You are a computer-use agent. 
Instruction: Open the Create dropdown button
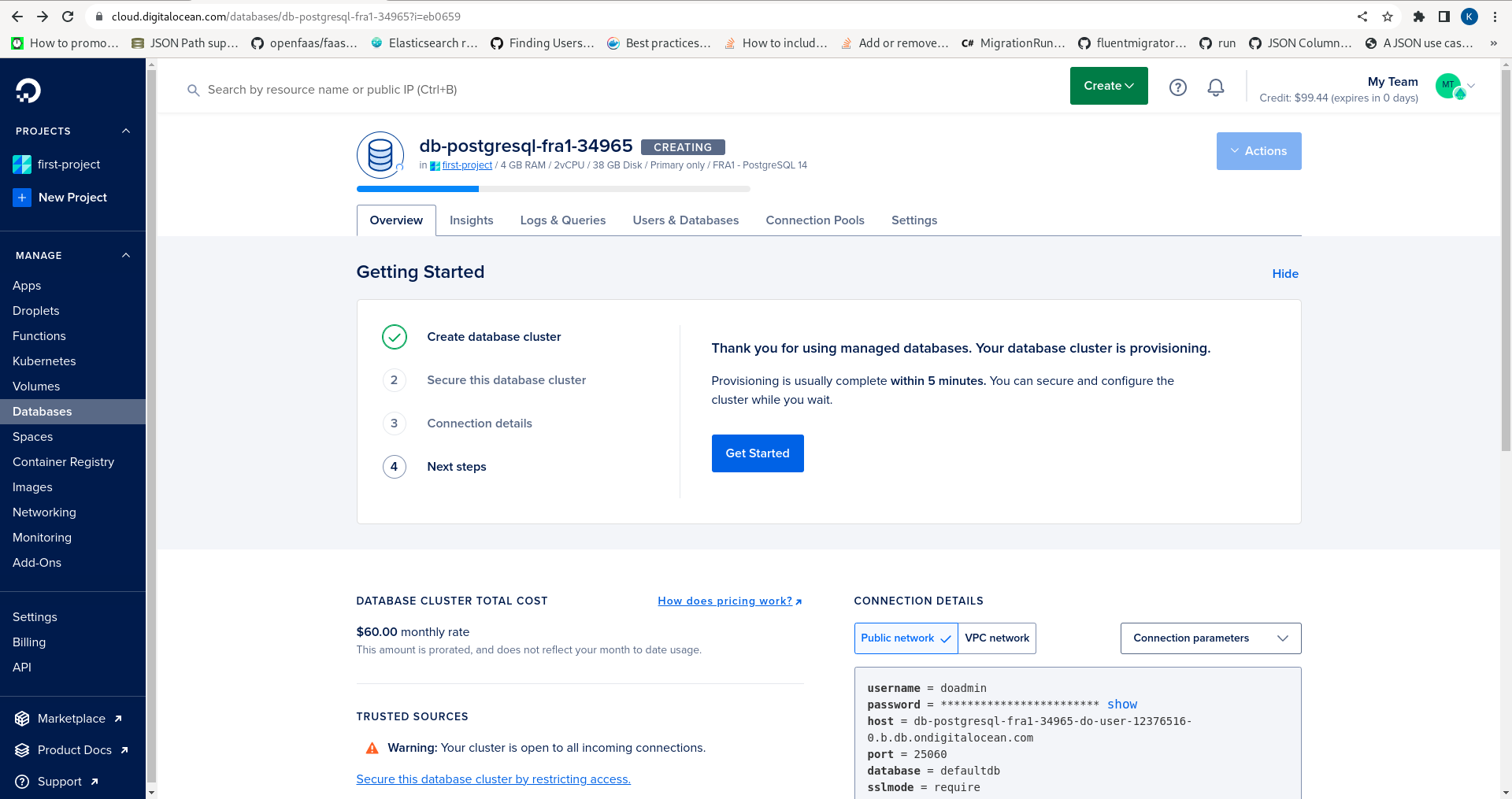[1109, 86]
